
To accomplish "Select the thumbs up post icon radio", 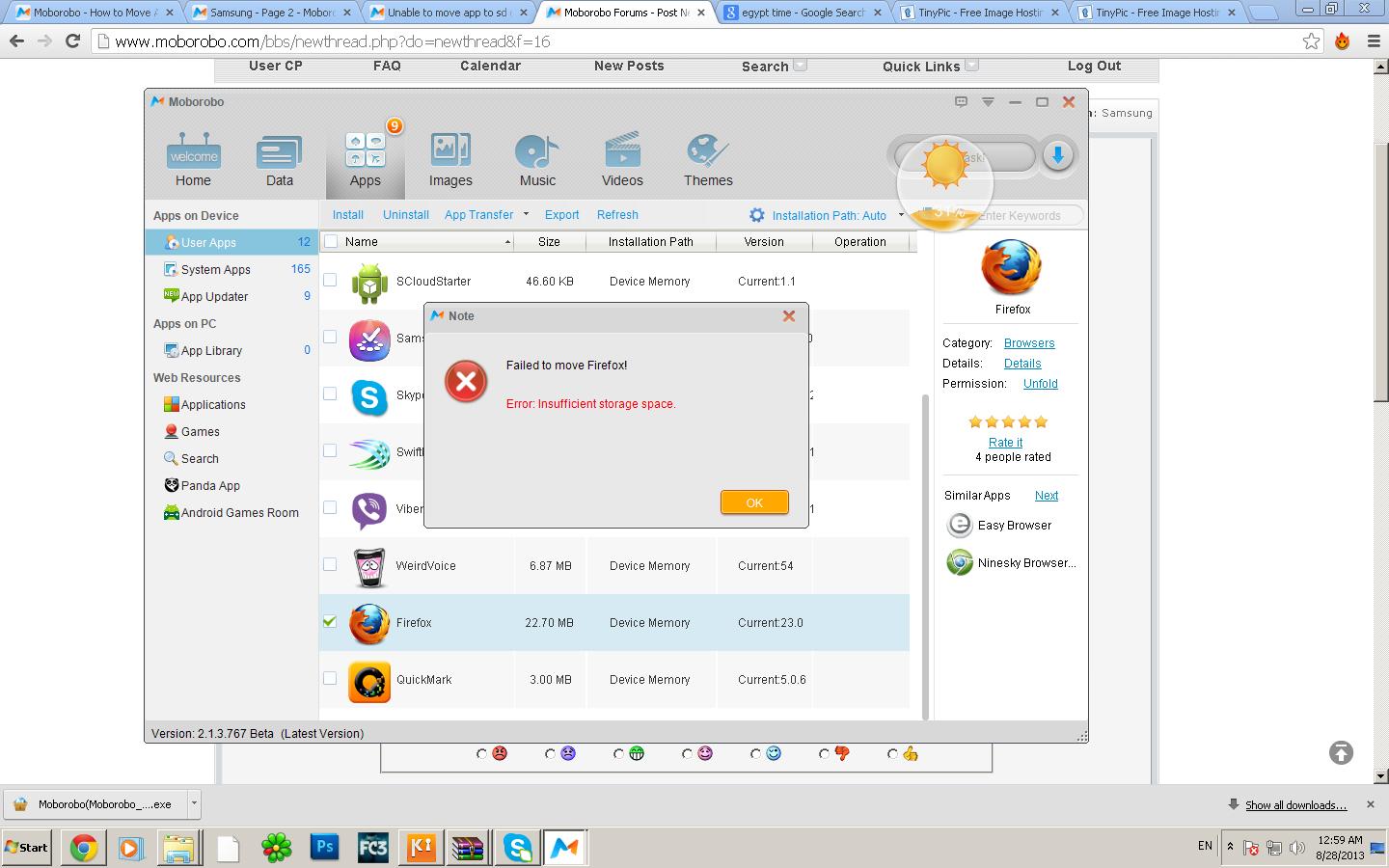I will pyautogui.click(x=892, y=754).
